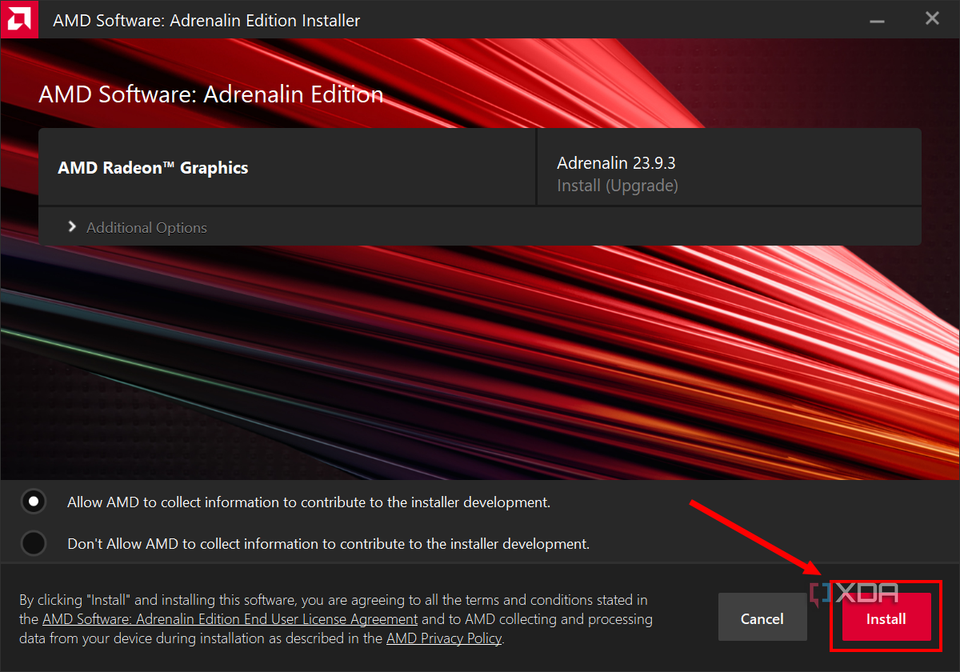
Task: Minimize the installer window
Action: pyautogui.click(x=877, y=19)
